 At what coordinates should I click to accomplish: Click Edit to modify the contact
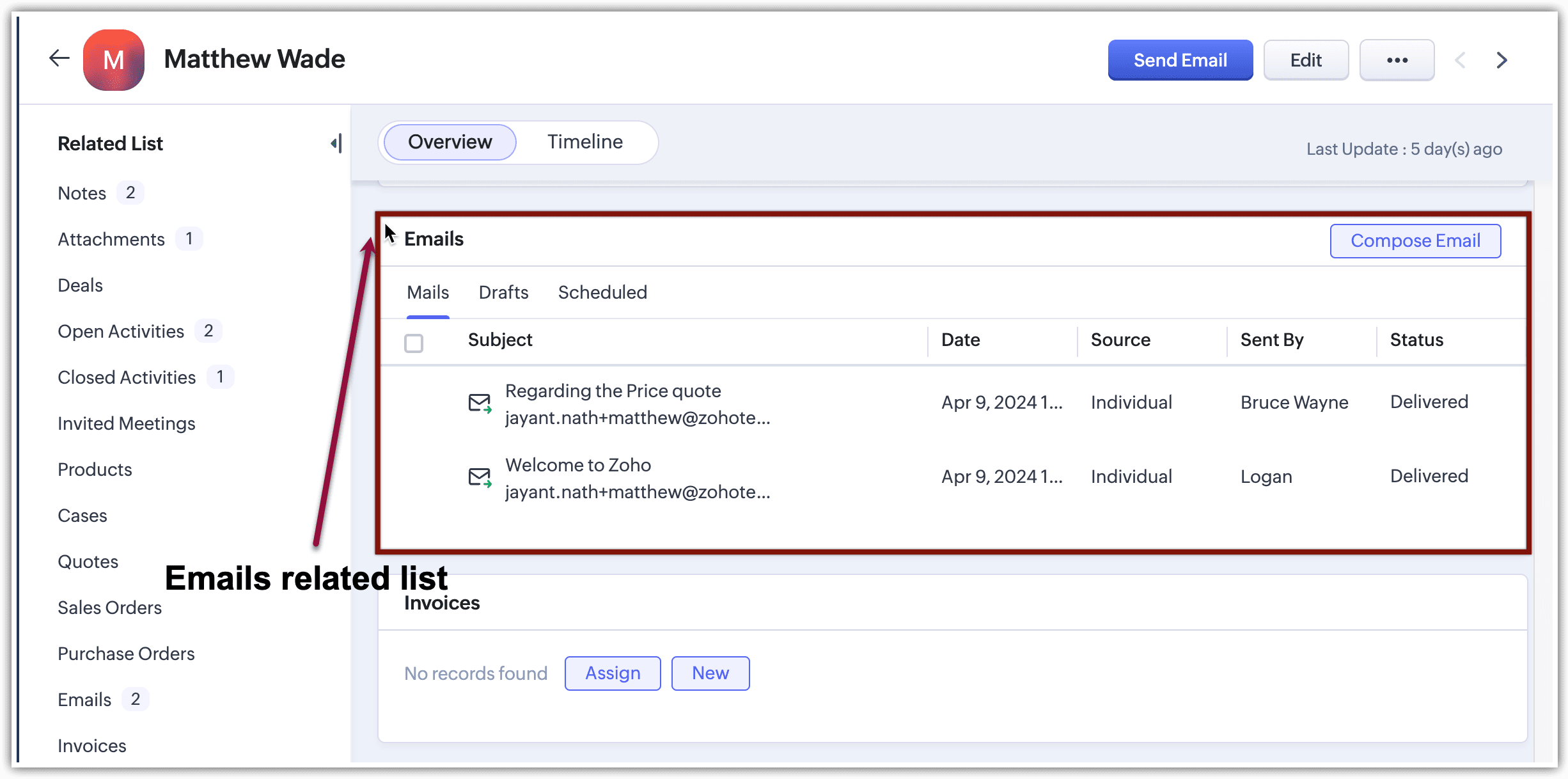coord(1306,60)
